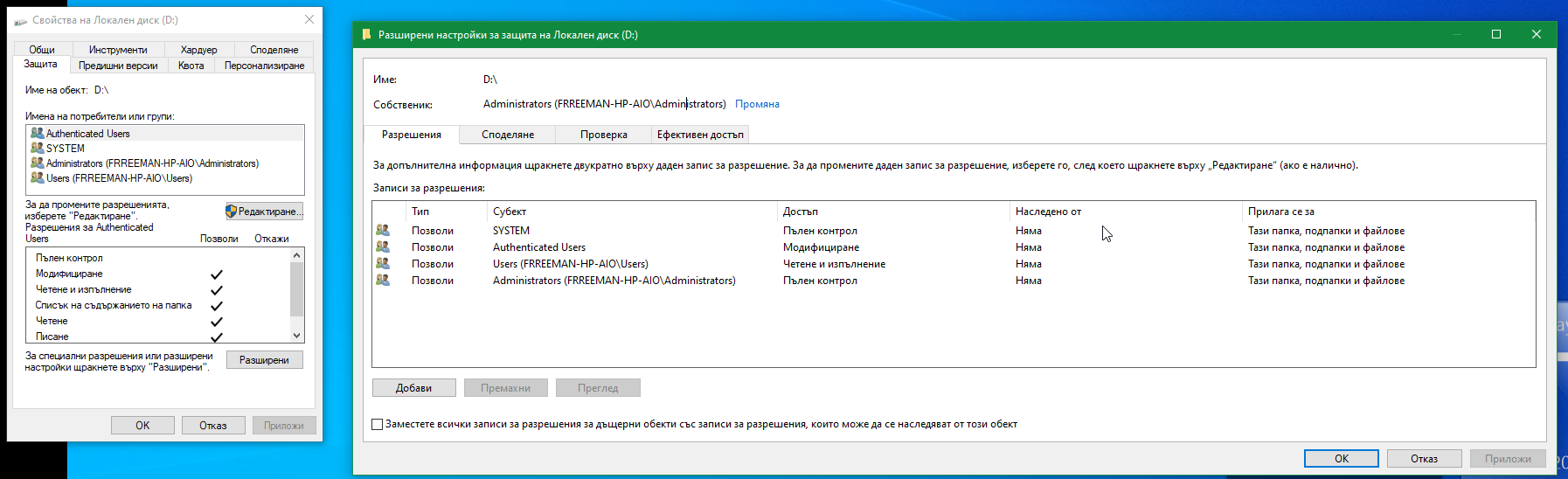Click the Users group icon in Properties list
This screenshot has height=479, width=1568.
click(x=38, y=178)
